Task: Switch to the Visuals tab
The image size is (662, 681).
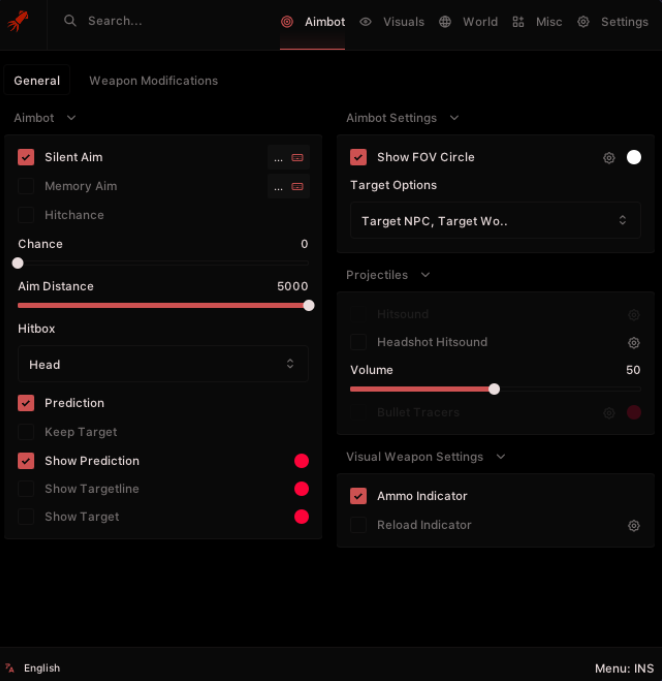Action: [392, 22]
